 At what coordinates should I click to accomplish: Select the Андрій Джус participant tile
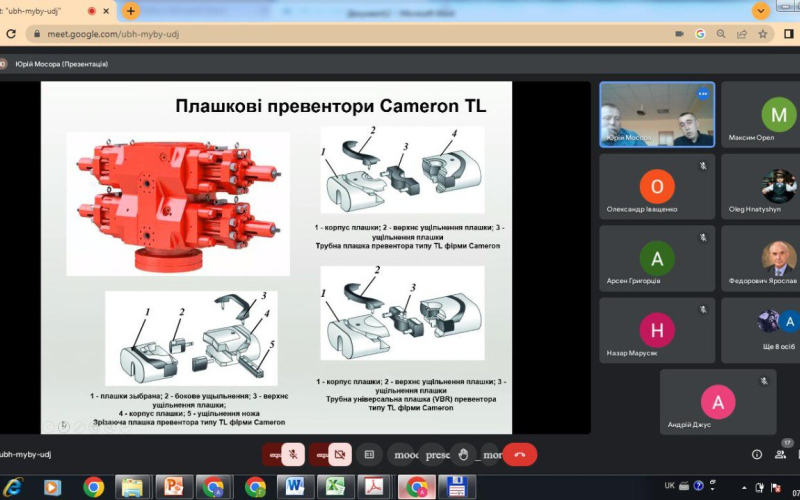coord(718,402)
